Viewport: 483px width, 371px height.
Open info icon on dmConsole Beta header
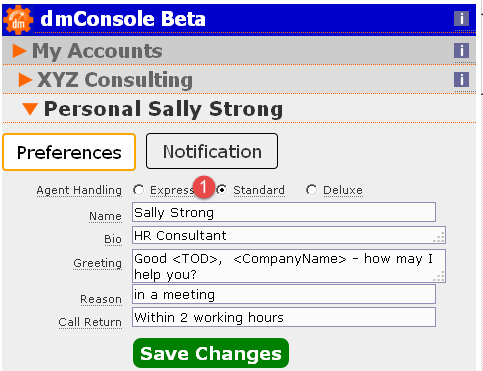pyautogui.click(x=461, y=18)
